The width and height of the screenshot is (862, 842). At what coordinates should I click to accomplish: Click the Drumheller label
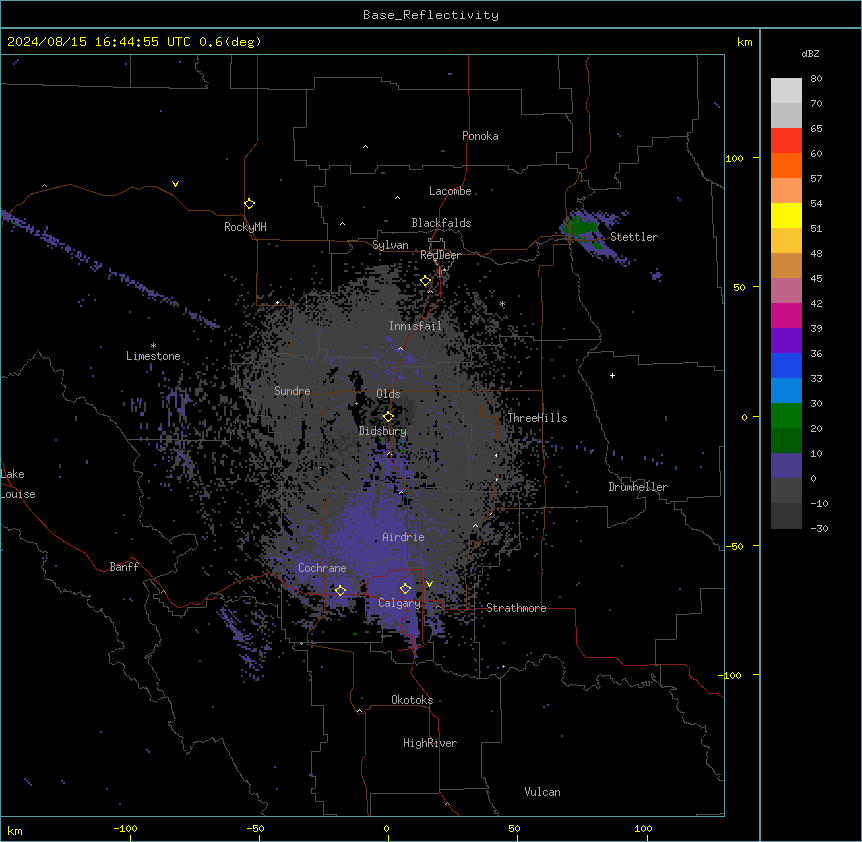(x=638, y=487)
